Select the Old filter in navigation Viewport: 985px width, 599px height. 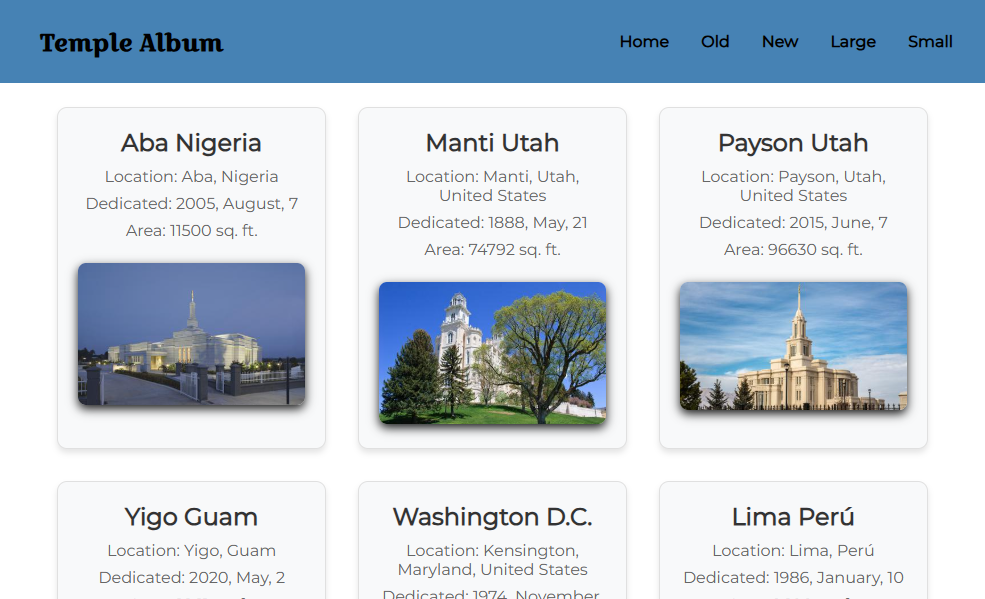[x=715, y=42]
